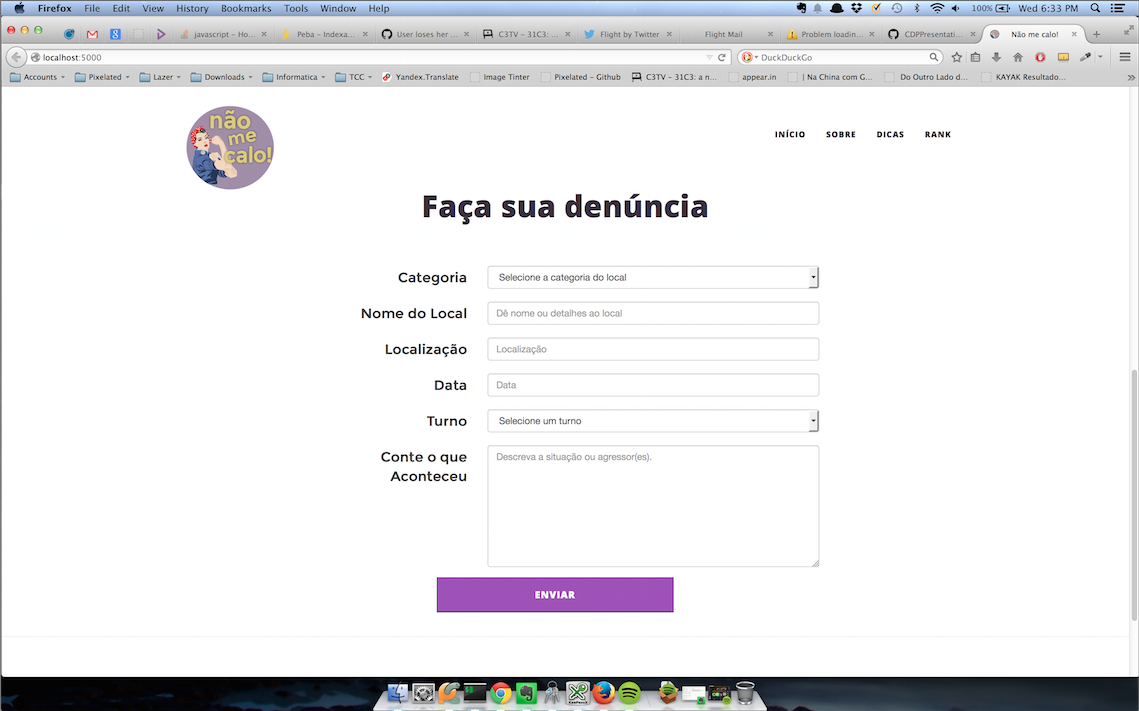Focus the Conte o que Aconteceu textarea
Viewport: 1139px width, 711px height.
(653, 506)
